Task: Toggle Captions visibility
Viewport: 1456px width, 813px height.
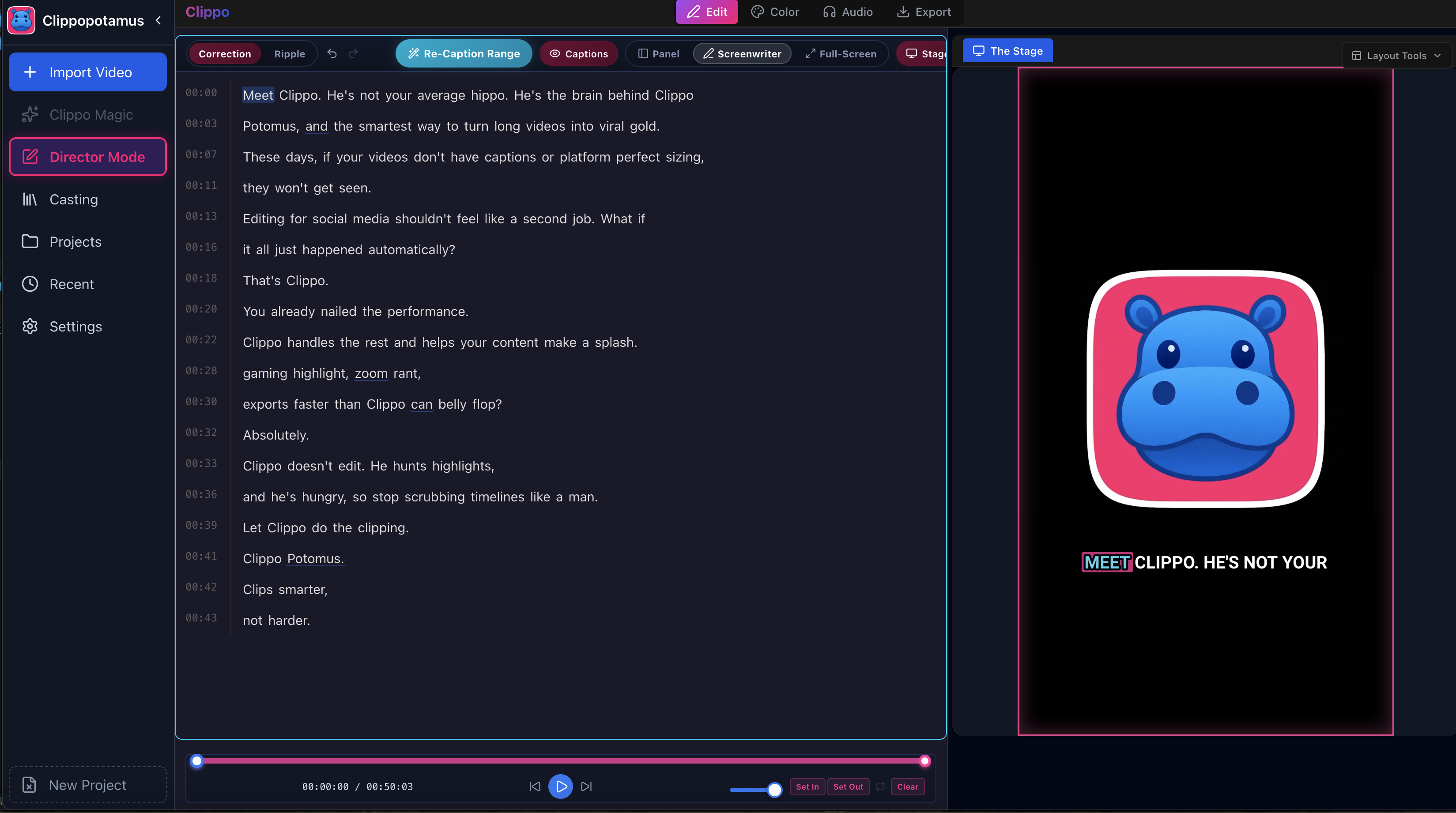Action: click(579, 54)
